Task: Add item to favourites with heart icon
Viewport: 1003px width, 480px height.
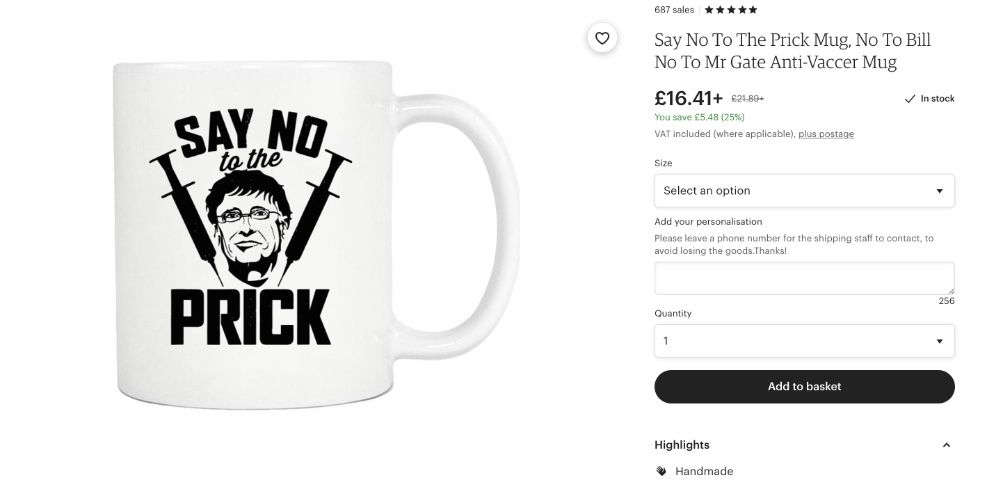Action: [x=602, y=39]
